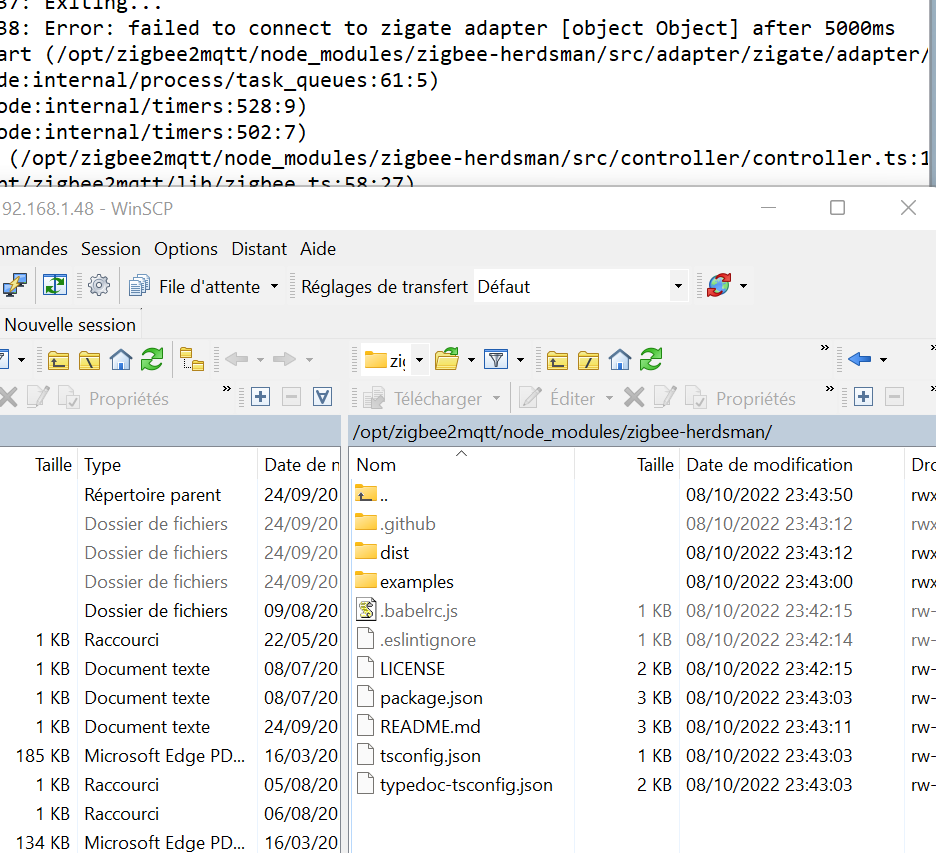The height and width of the screenshot is (853, 936).
Task: Click the Éditer button
Action: point(559,398)
